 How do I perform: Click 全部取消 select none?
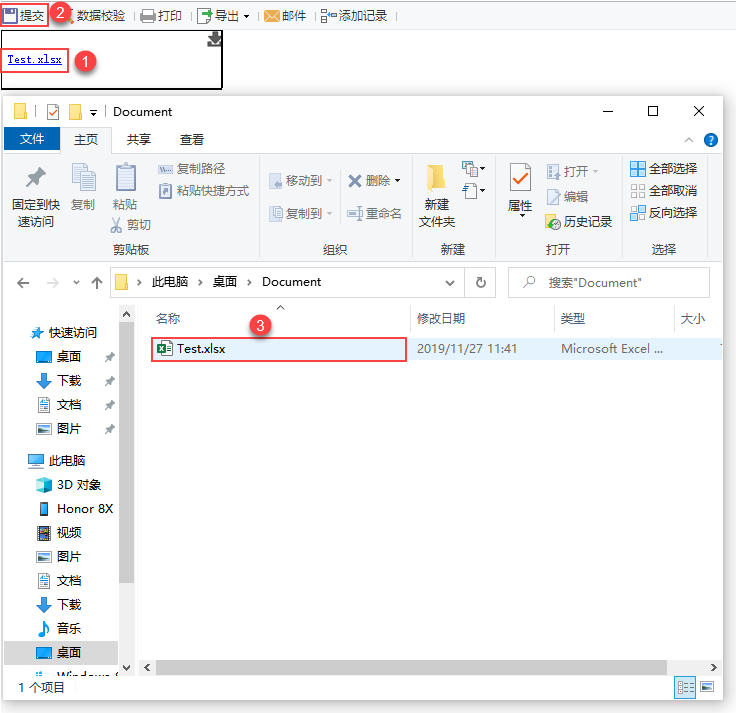click(x=663, y=191)
